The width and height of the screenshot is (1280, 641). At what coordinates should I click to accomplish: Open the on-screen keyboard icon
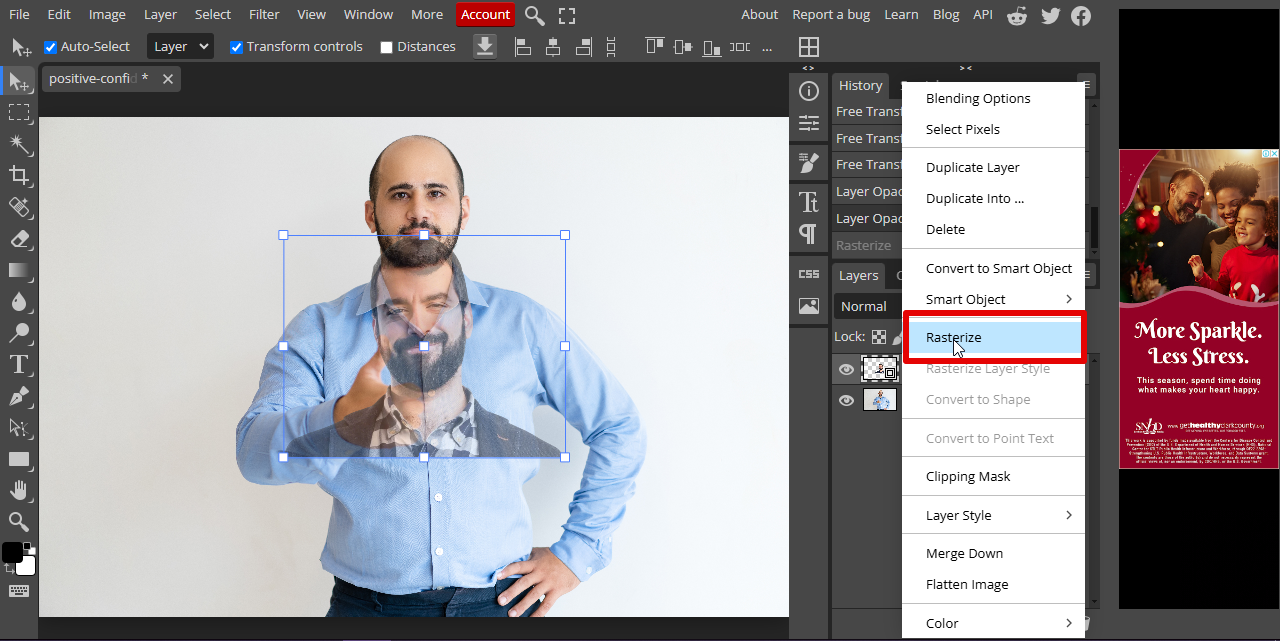19,591
